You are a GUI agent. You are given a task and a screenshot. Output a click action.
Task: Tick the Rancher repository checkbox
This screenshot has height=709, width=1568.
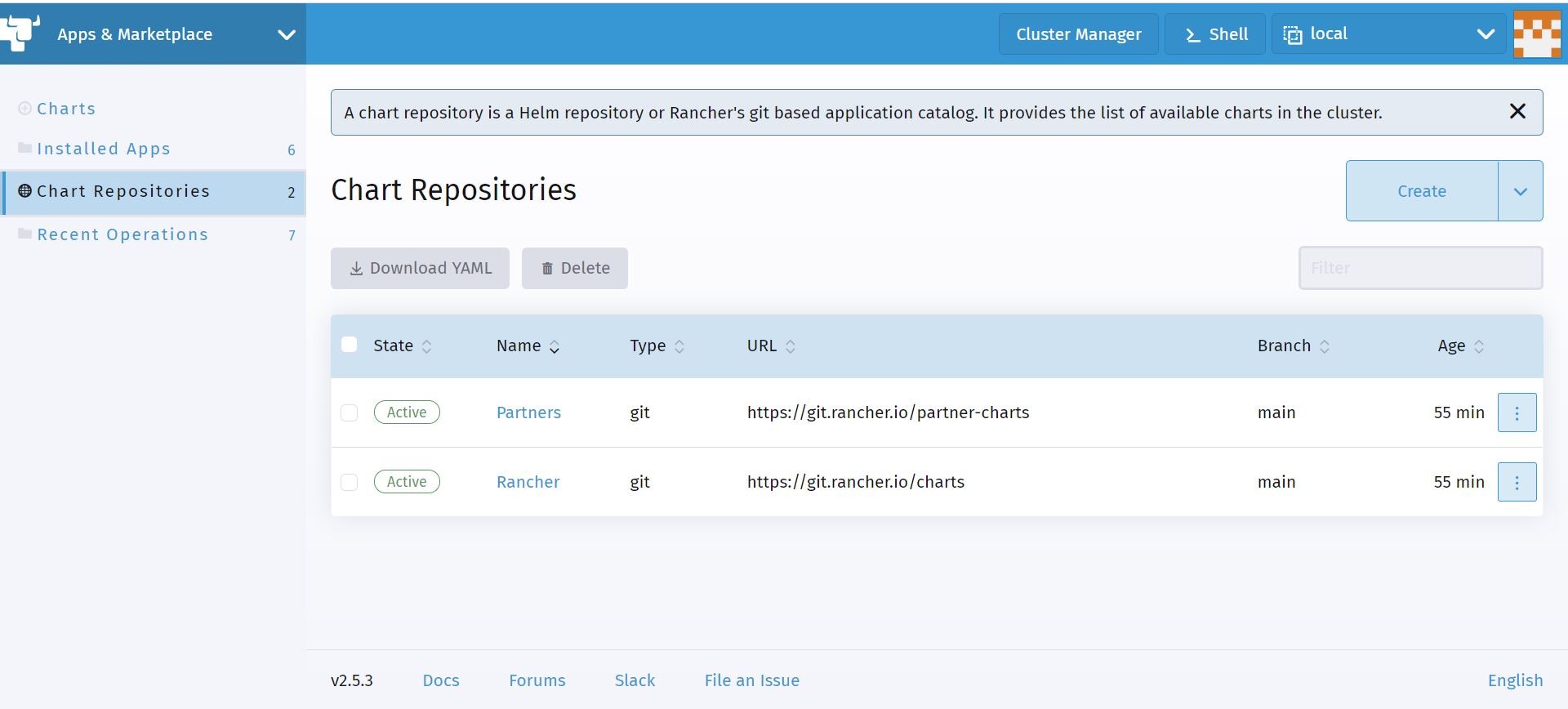(x=349, y=482)
